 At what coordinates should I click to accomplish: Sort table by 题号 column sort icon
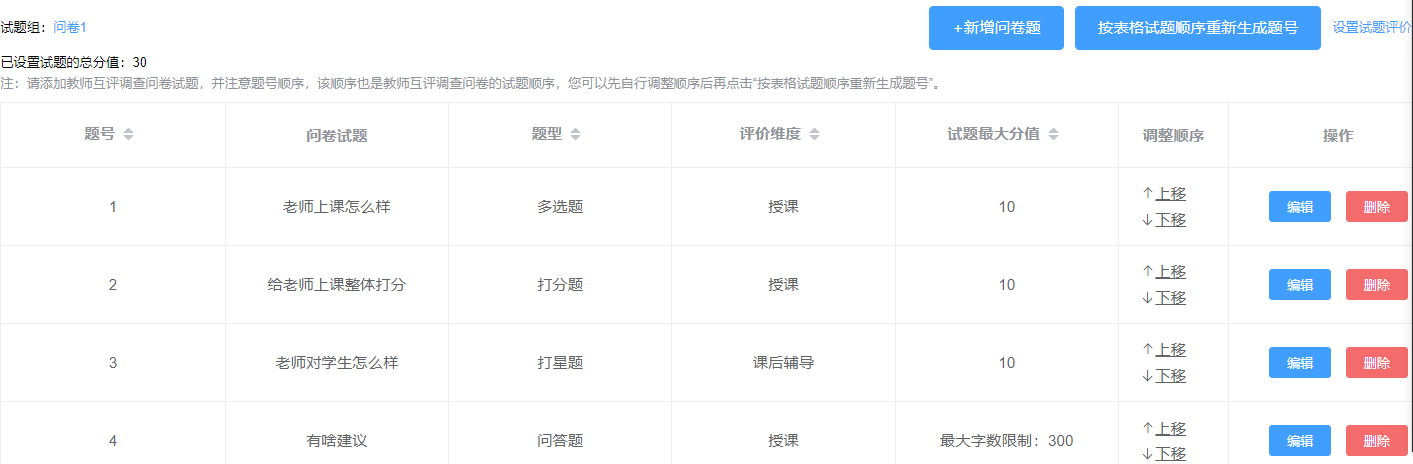tap(128, 135)
